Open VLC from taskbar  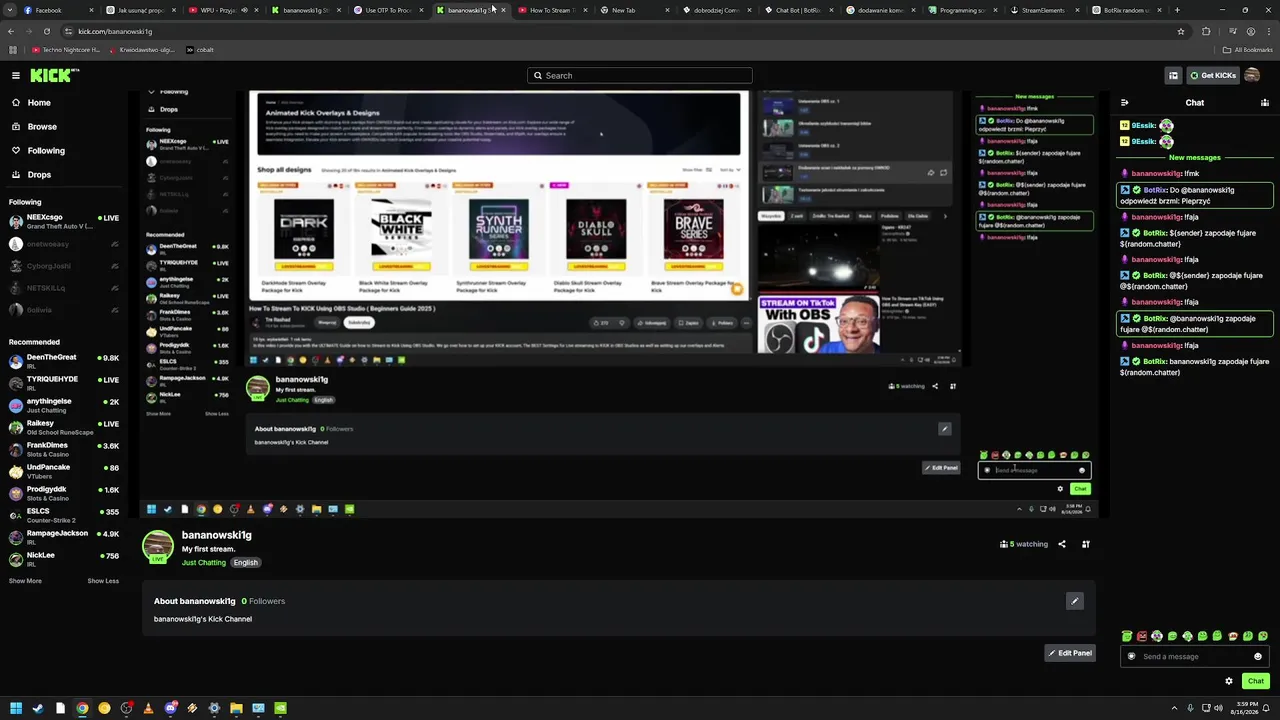pyautogui.click(x=148, y=708)
